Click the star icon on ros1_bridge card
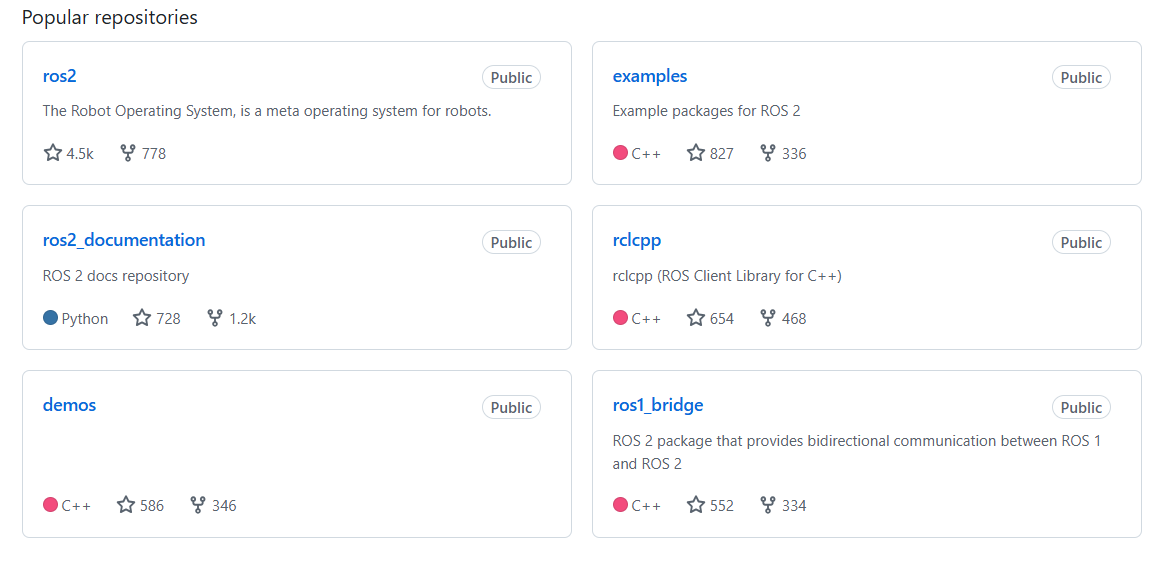This screenshot has height=564, width=1175. click(x=696, y=505)
